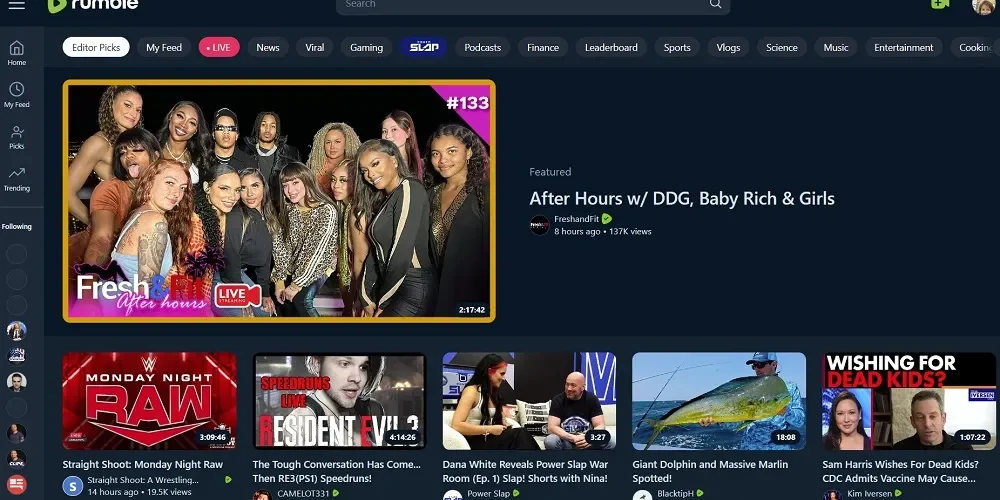Click the CAMELOT331 channel avatar
This screenshot has width=1000, height=500.
(x=262, y=496)
